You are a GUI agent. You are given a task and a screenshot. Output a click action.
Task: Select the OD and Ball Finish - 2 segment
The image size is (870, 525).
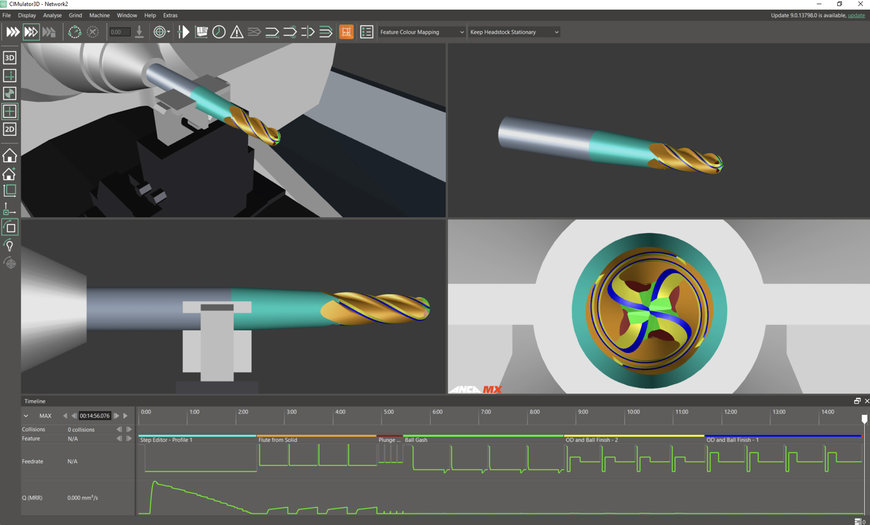(634, 439)
